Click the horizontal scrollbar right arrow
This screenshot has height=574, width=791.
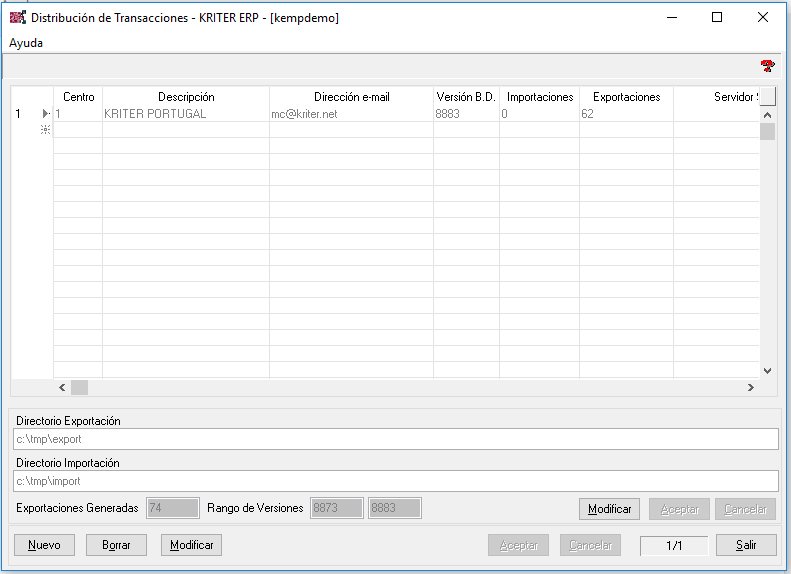click(x=751, y=387)
